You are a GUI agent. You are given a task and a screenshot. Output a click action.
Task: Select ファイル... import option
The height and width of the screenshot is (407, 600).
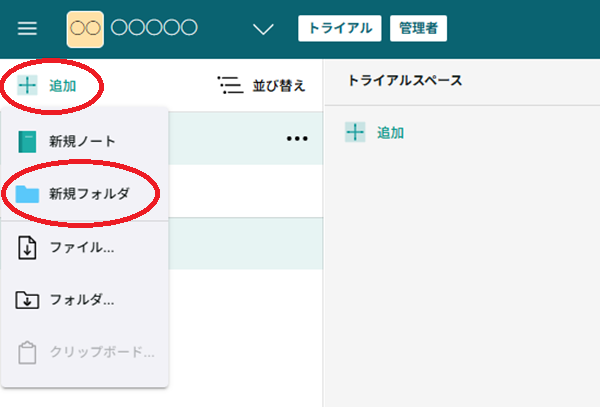click(x=81, y=247)
